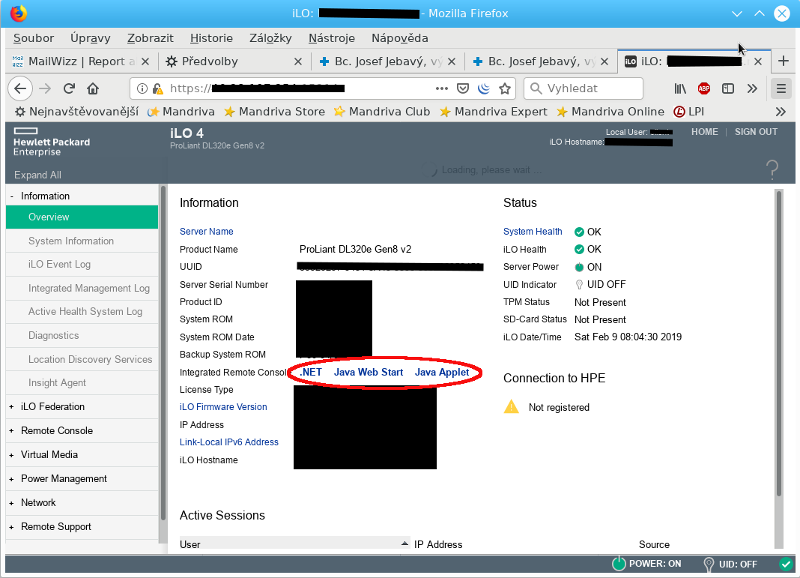Expand the Remote Support section

[x=12, y=526]
